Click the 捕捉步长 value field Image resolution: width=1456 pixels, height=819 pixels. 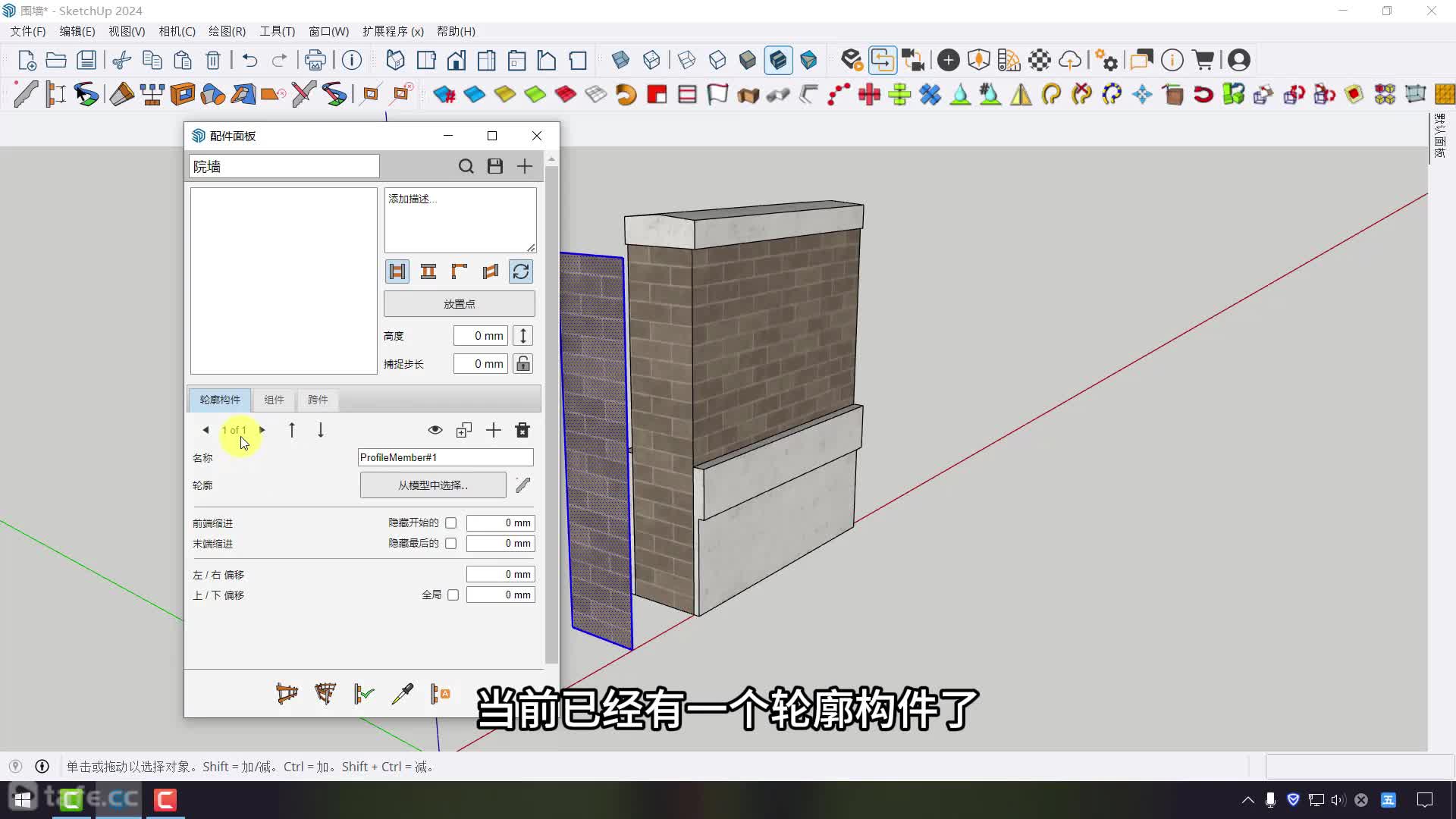click(x=481, y=364)
